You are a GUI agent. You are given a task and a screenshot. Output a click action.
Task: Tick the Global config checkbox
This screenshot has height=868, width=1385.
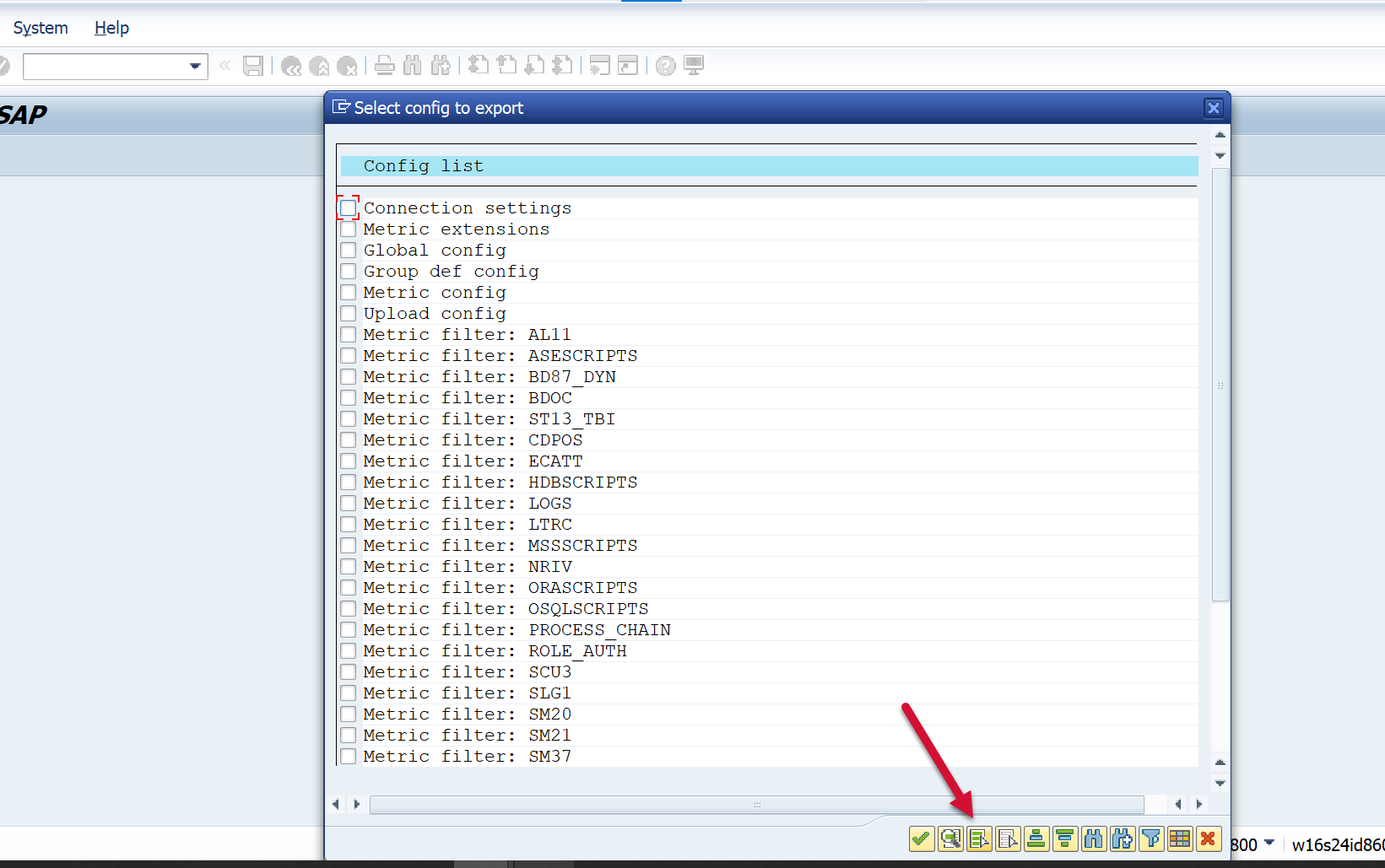coord(348,250)
